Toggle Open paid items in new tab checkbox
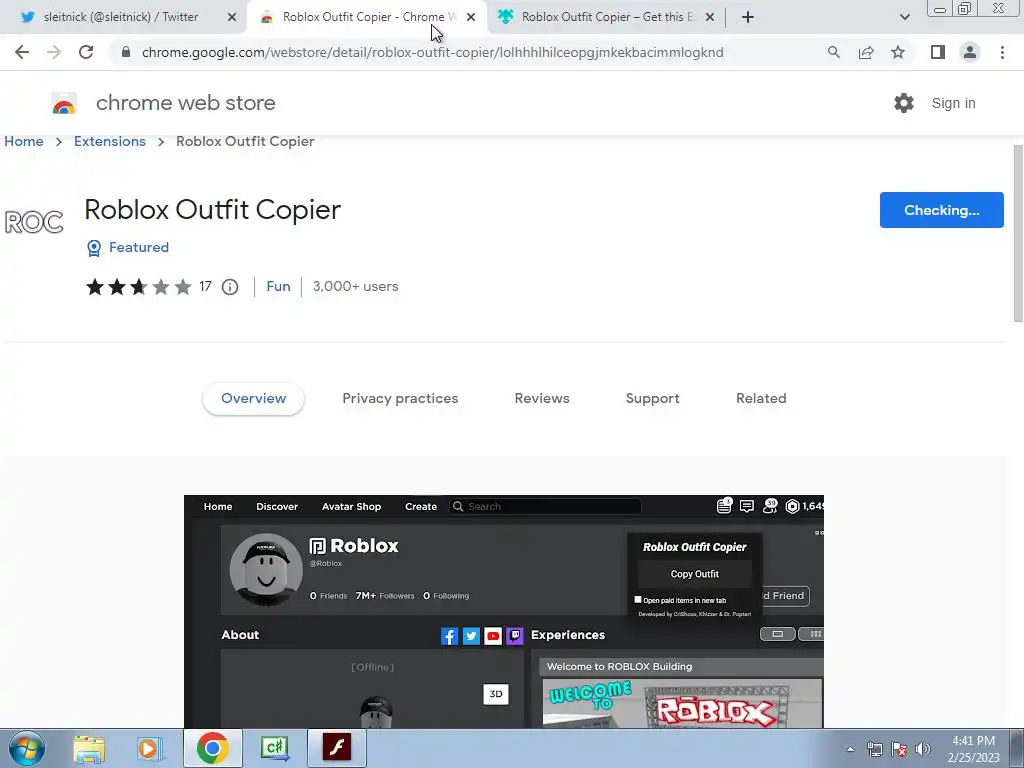Image resolution: width=1024 pixels, height=768 pixels. point(638,600)
